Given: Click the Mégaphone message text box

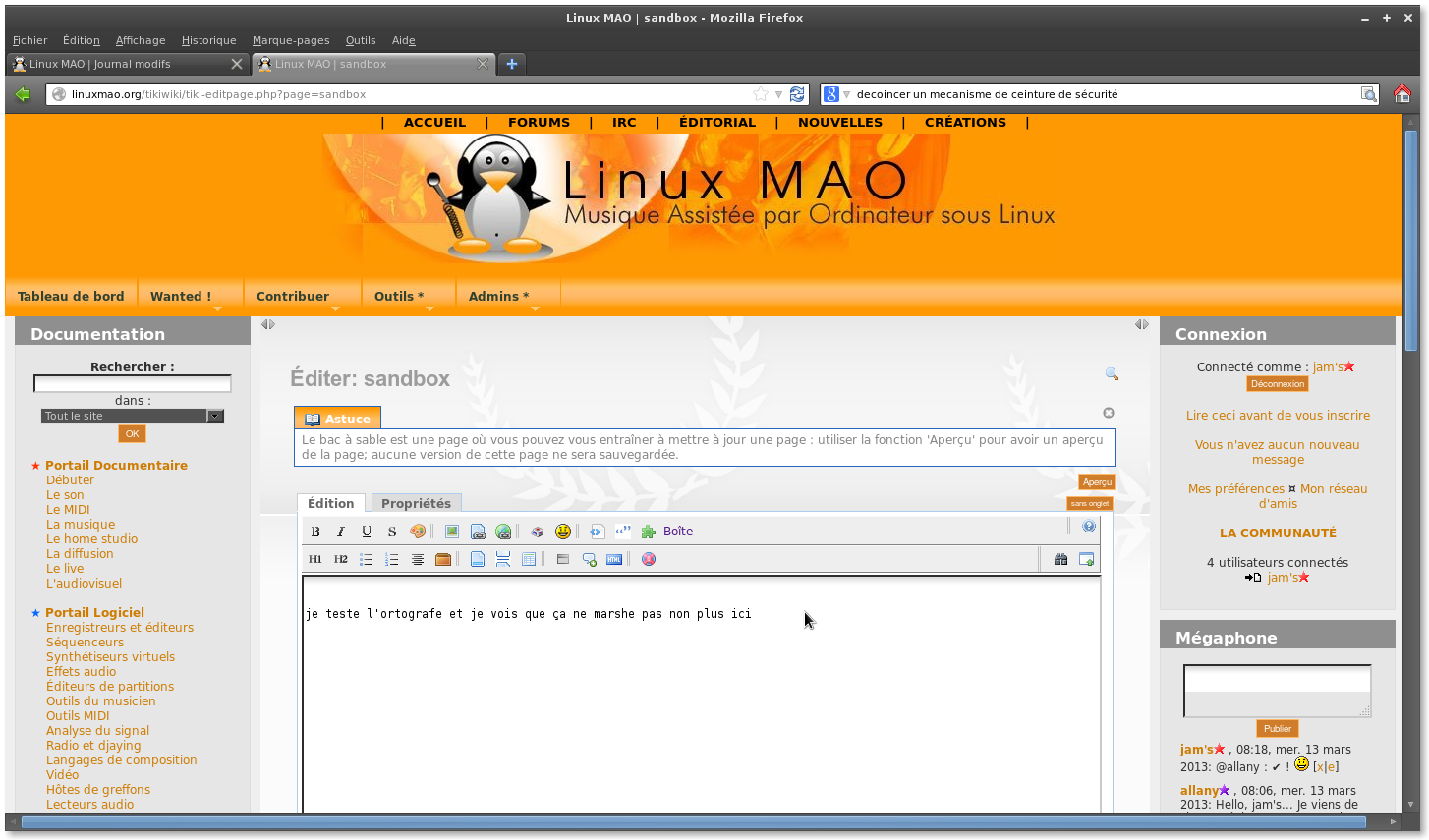Looking at the screenshot, I should coord(1278,692).
